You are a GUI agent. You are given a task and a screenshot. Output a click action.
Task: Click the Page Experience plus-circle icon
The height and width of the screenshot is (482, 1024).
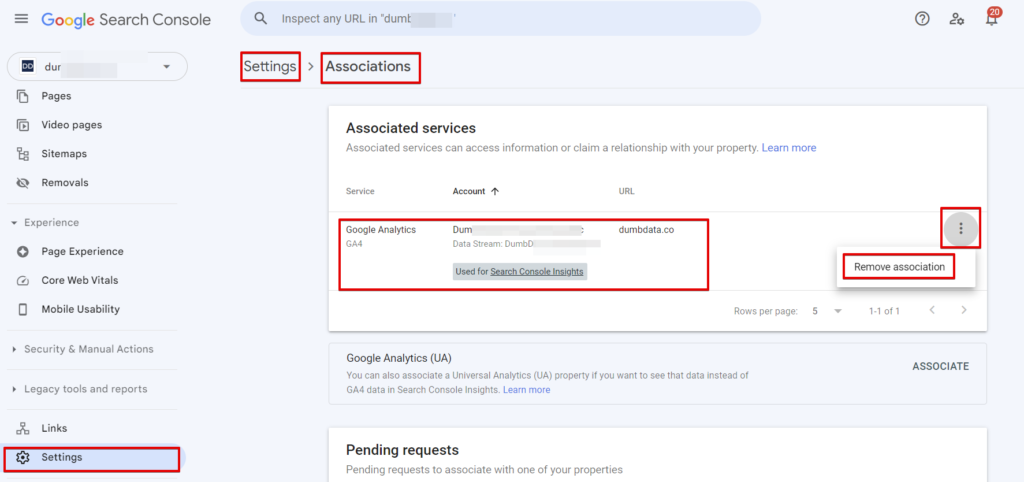(23, 251)
